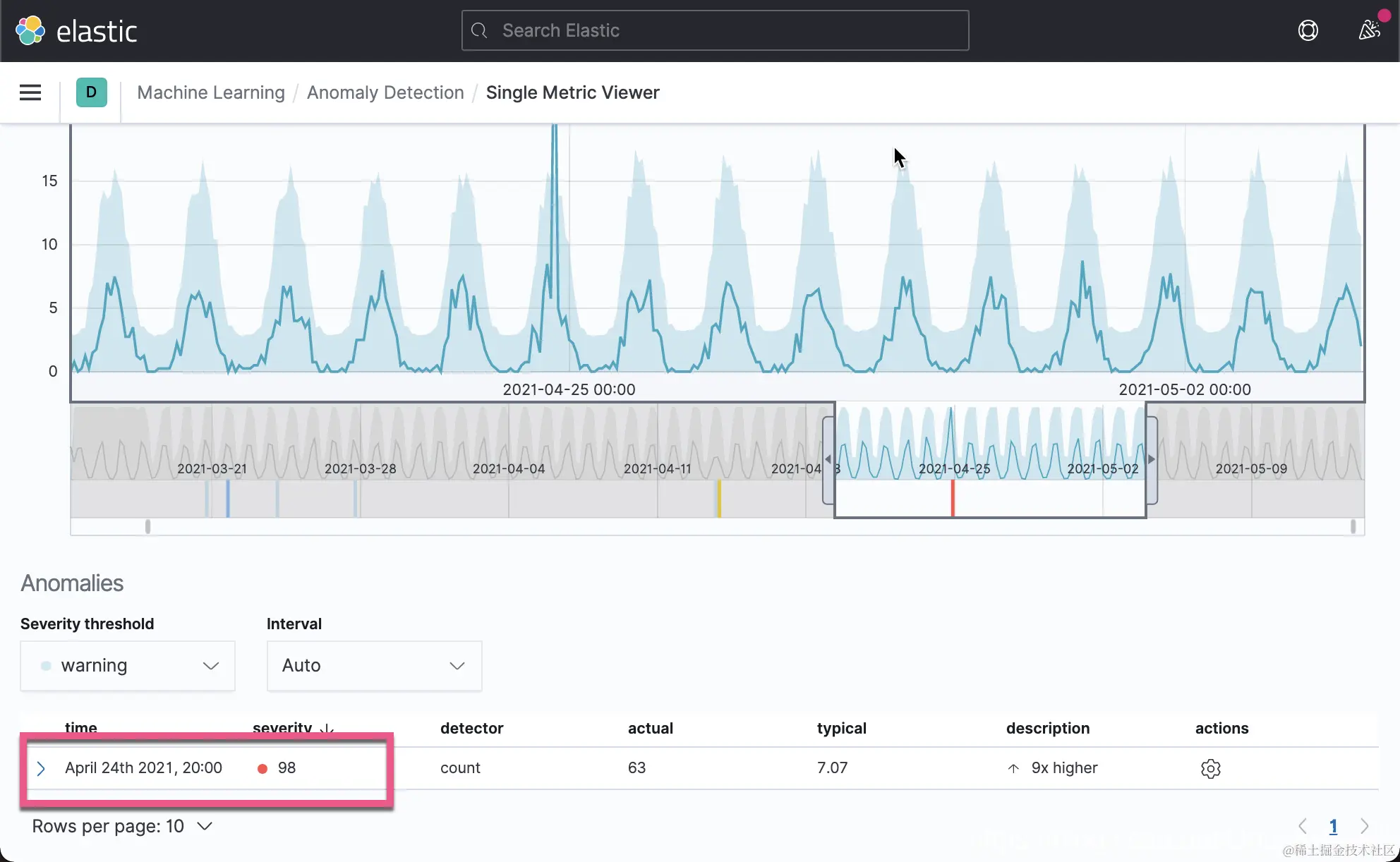Click the right brush handle arrow
The image size is (1400, 862).
click(1151, 459)
